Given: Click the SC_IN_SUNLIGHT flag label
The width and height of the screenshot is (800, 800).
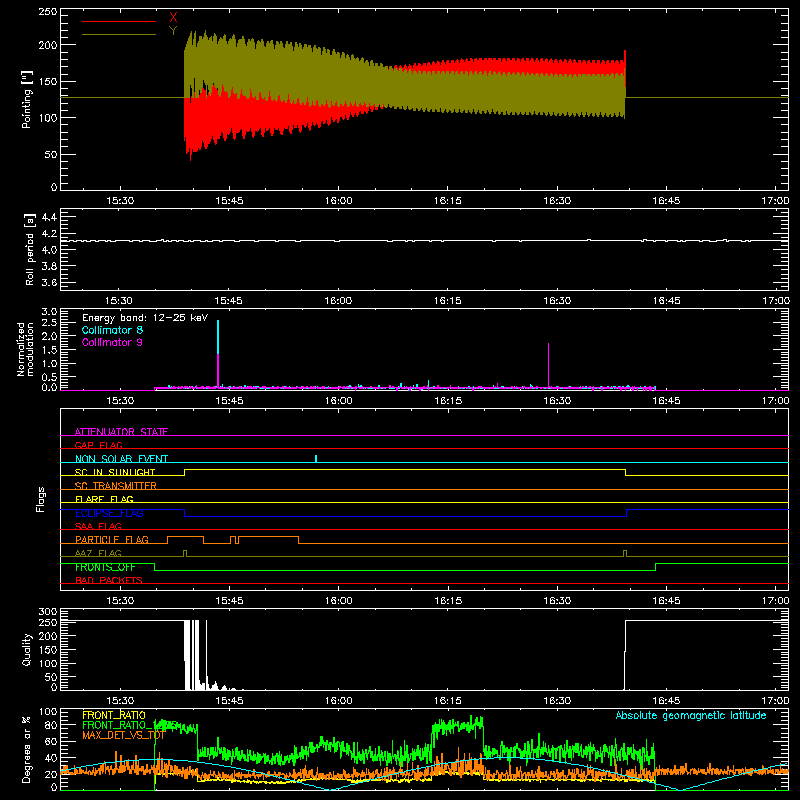Looking at the screenshot, I should click(x=115, y=472).
